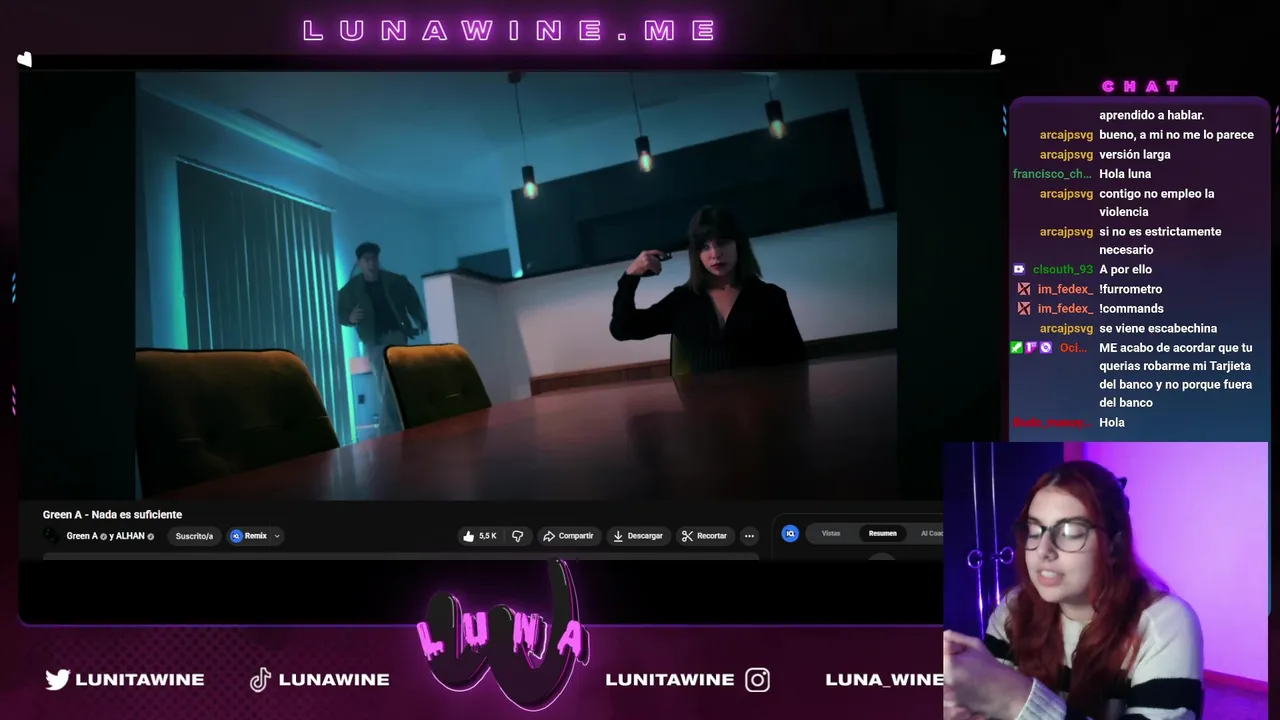The width and height of the screenshot is (1280, 720).
Task: Switch to the Resumen tab
Action: pyautogui.click(x=882, y=534)
